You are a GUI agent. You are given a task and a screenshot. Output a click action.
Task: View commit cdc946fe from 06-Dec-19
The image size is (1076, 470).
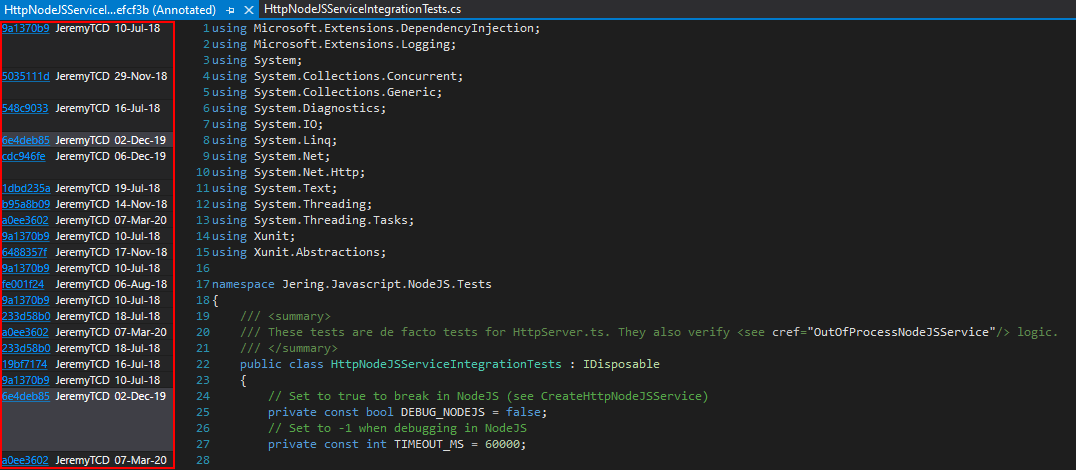24,156
